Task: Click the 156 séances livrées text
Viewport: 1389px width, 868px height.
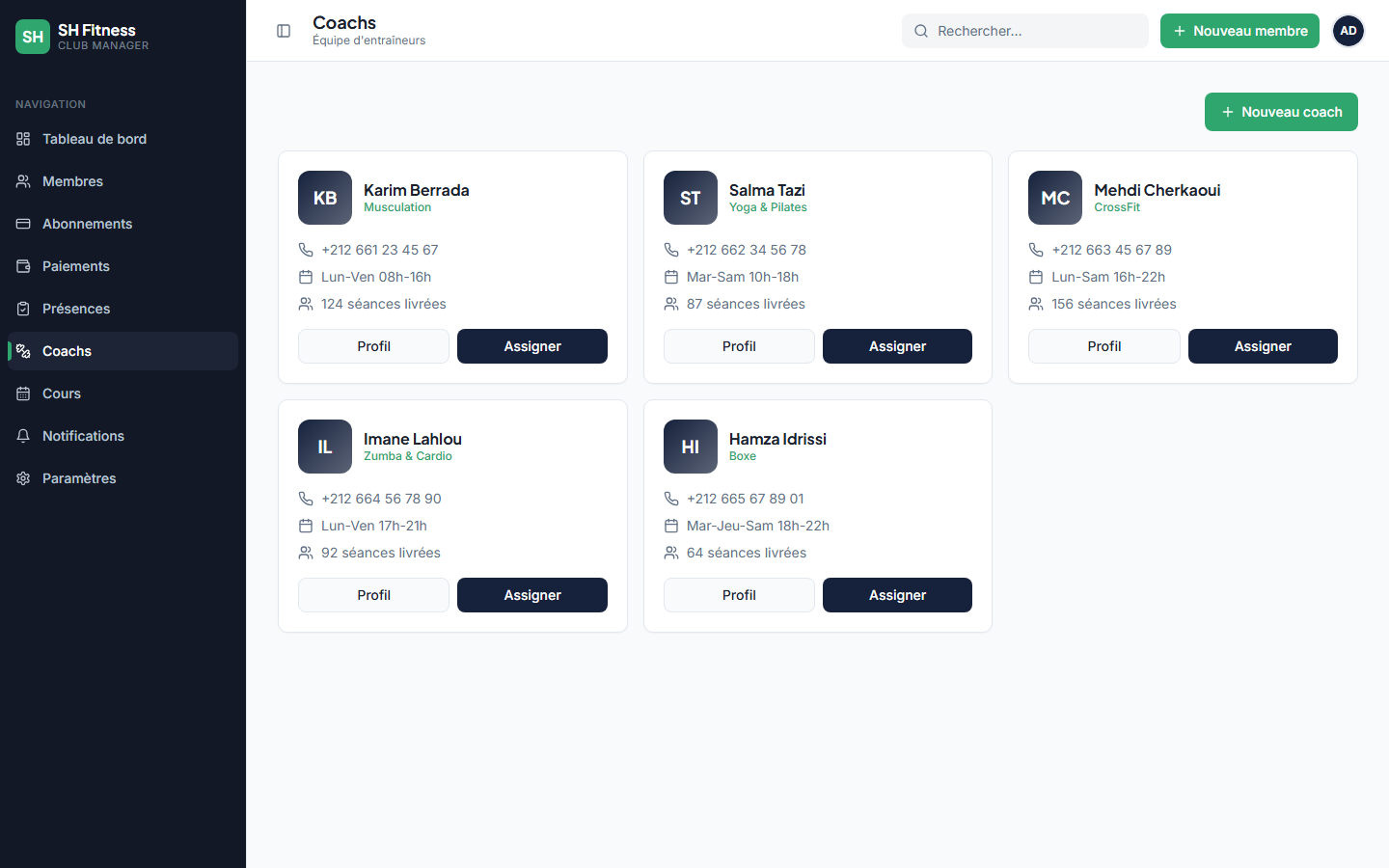Action: [x=1114, y=304]
